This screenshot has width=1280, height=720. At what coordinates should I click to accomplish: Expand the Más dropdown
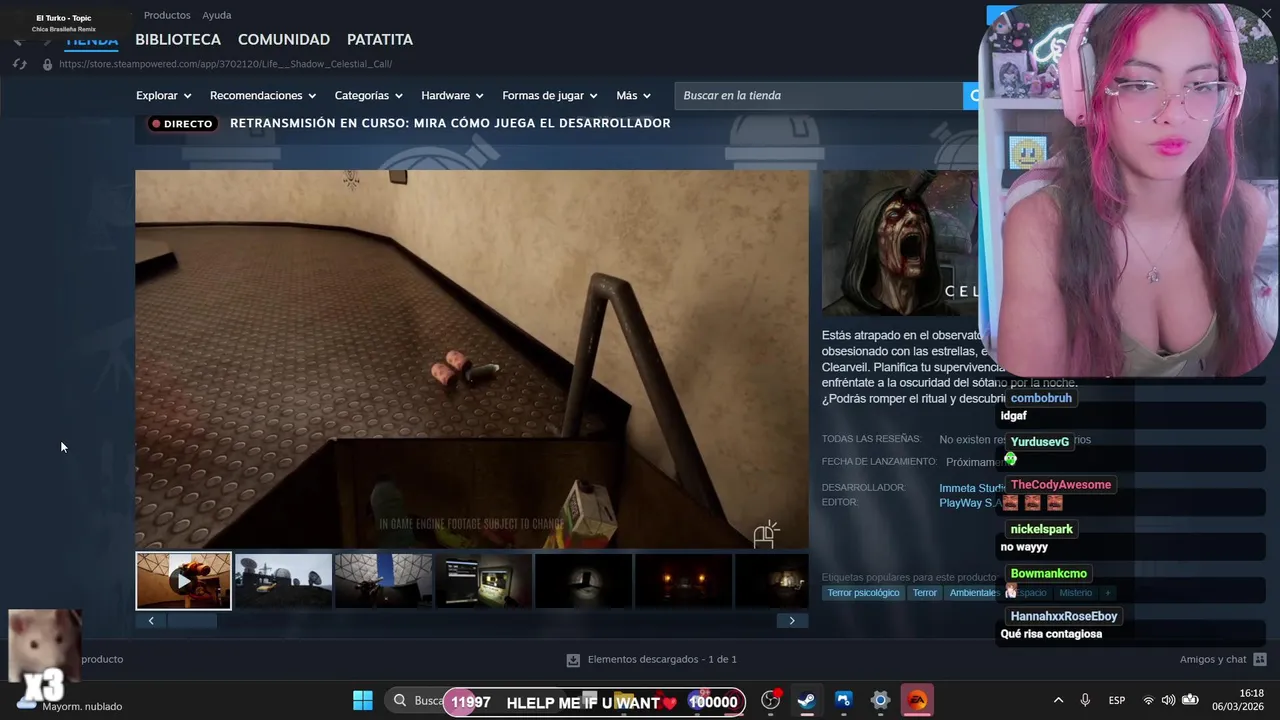click(x=633, y=96)
